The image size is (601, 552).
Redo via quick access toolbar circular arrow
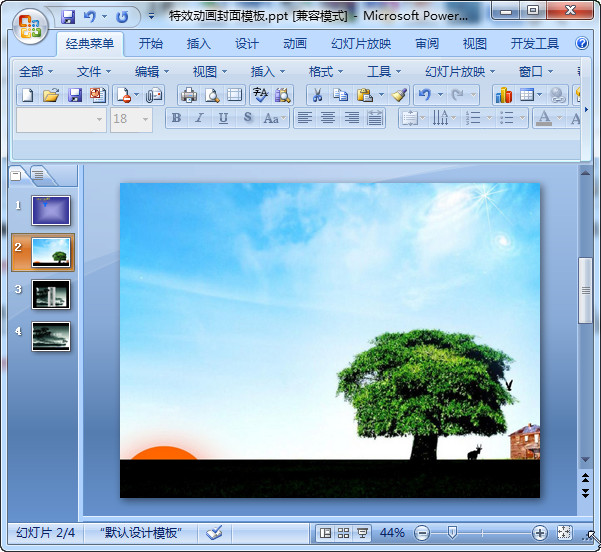[122, 16]
